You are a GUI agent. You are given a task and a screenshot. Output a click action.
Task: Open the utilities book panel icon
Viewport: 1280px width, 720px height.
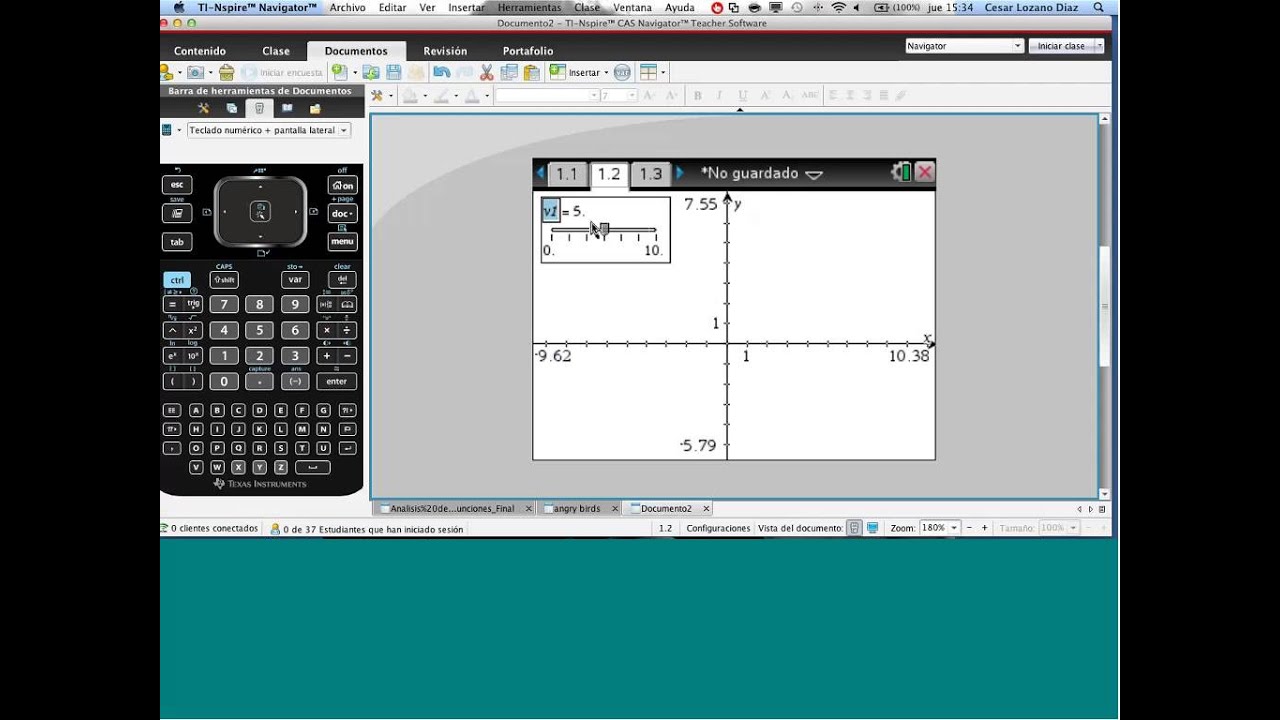click(287, 108)
